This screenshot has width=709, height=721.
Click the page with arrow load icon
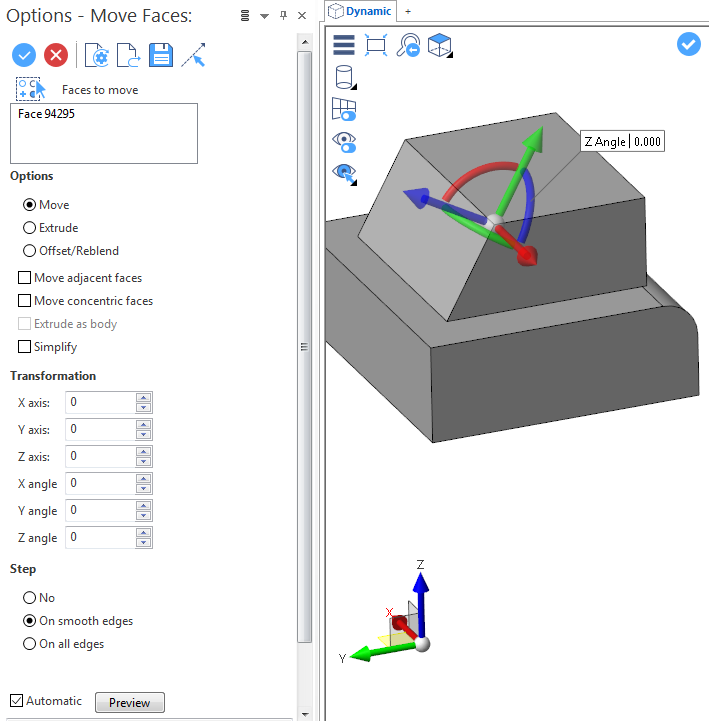[129, 55]
